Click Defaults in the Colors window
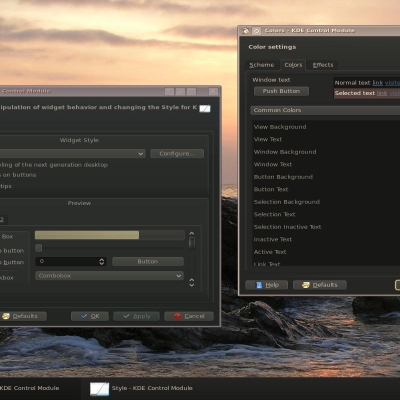Screen dimensions: 400x400 click(320, 285)
